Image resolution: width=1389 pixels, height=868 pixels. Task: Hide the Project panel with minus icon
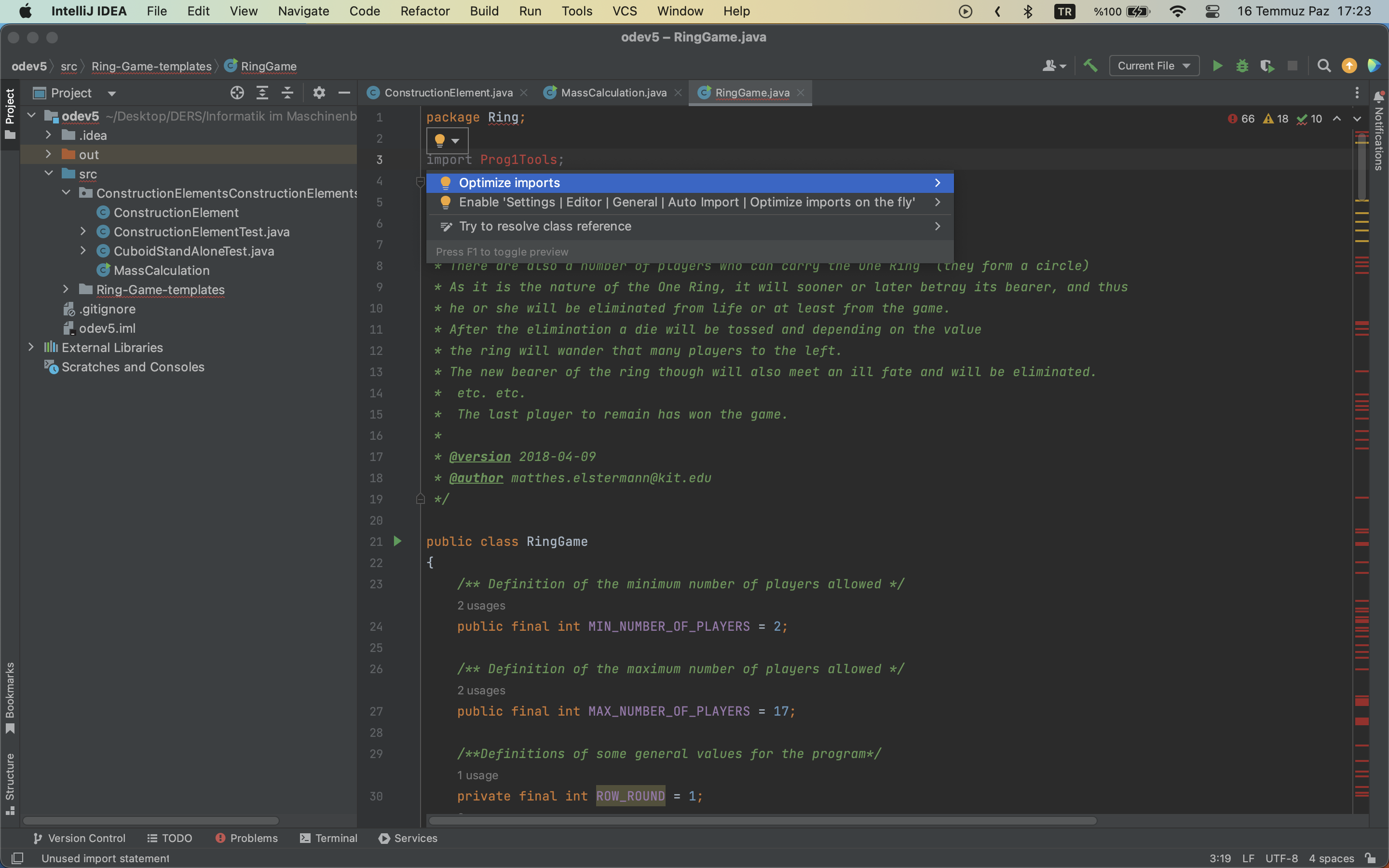coord(344,93)
